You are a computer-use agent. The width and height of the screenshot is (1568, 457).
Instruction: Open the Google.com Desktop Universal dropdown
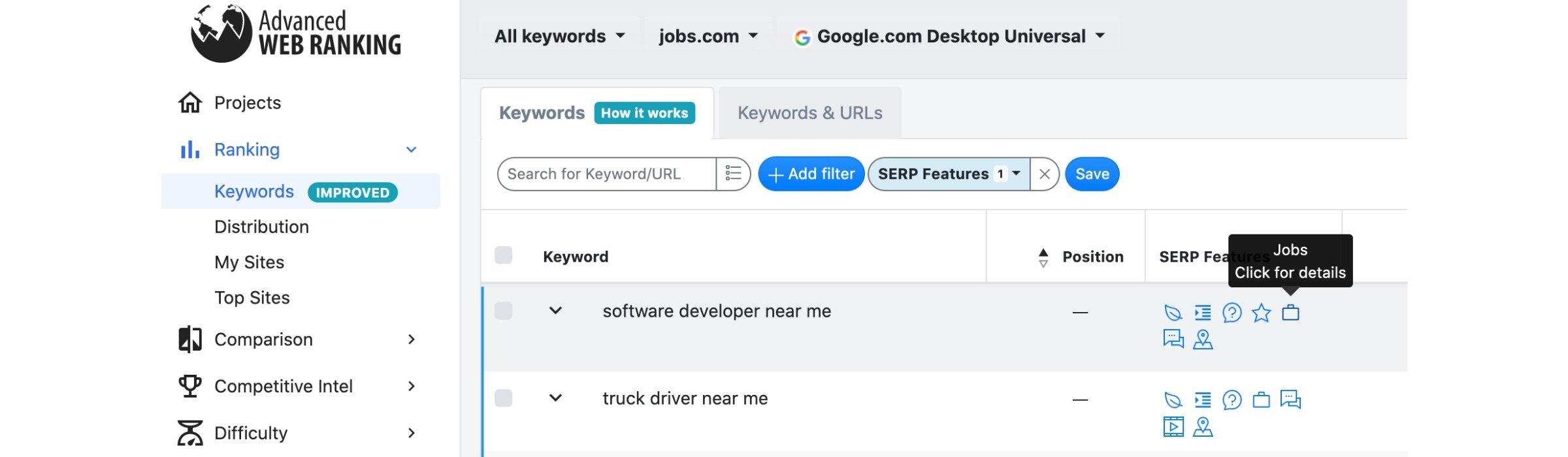[x=949, y=36]
